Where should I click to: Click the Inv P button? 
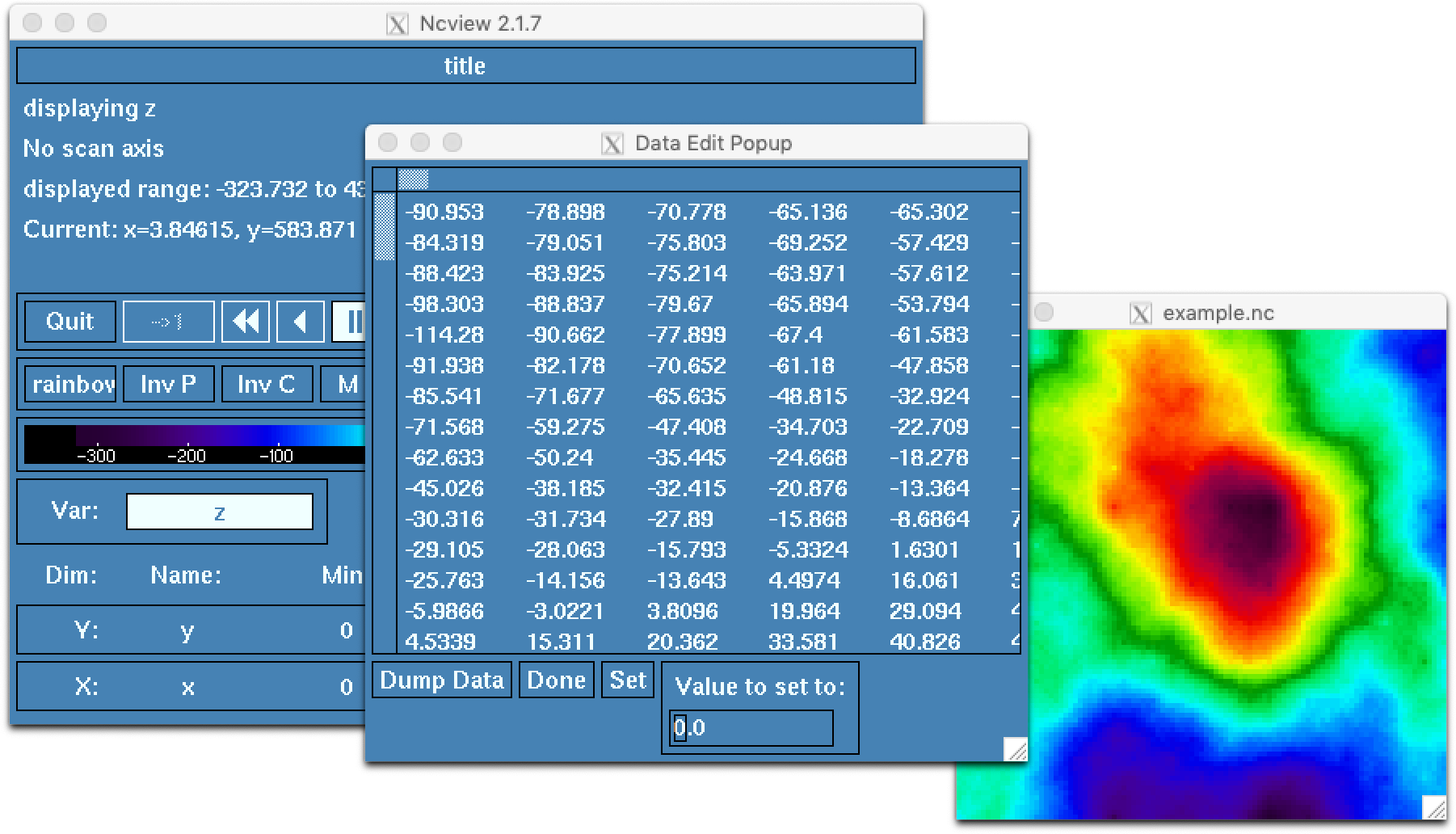click(x=168, y=384)
